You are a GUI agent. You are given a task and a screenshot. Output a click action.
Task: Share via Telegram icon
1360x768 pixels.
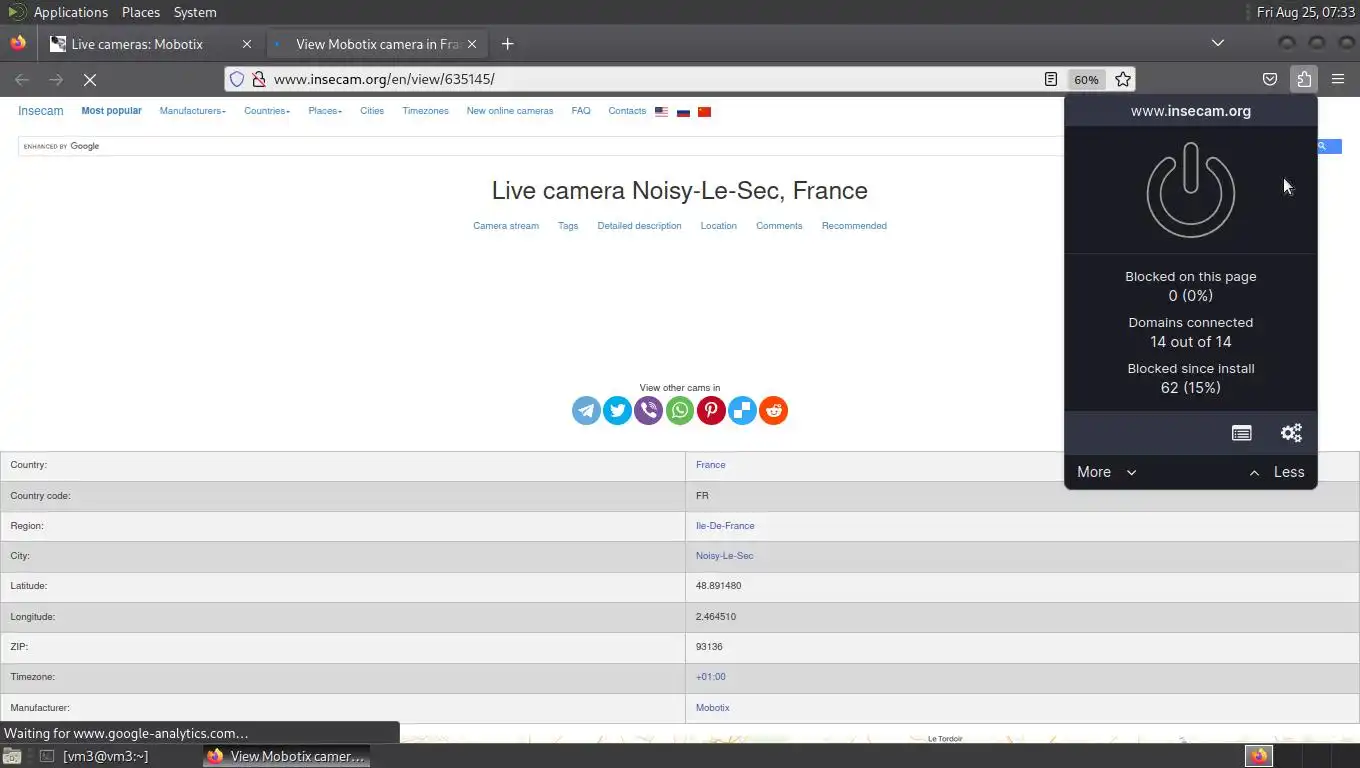pos(586,410)
